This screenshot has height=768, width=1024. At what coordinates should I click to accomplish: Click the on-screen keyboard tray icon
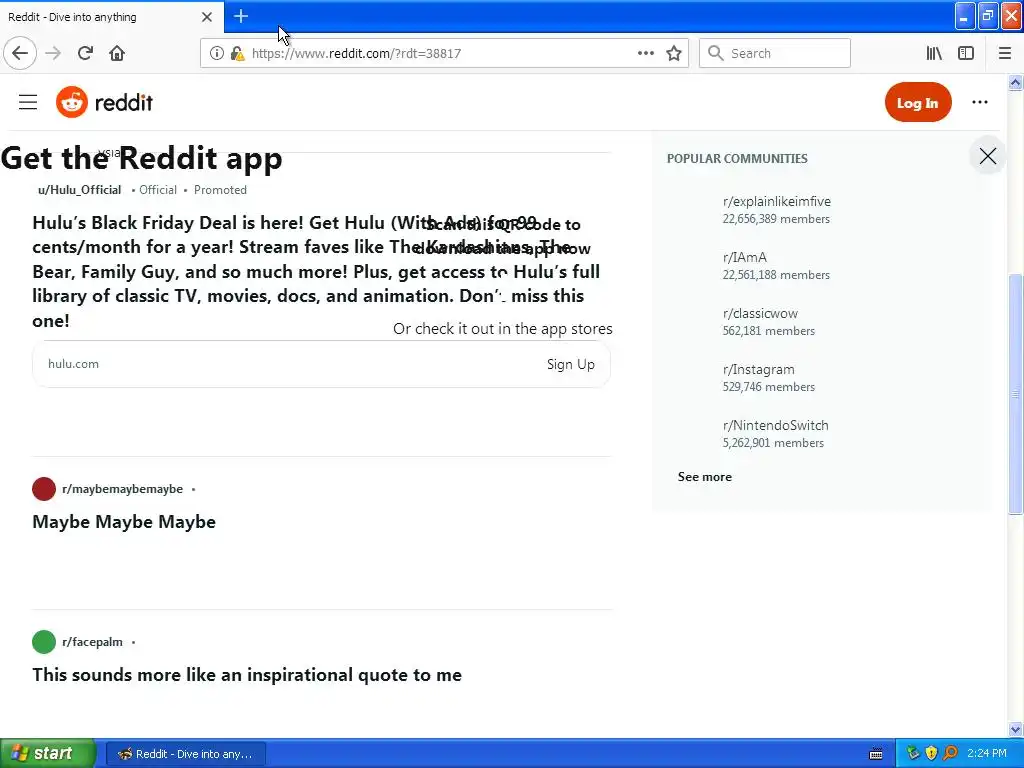click(x=876, y=754)
